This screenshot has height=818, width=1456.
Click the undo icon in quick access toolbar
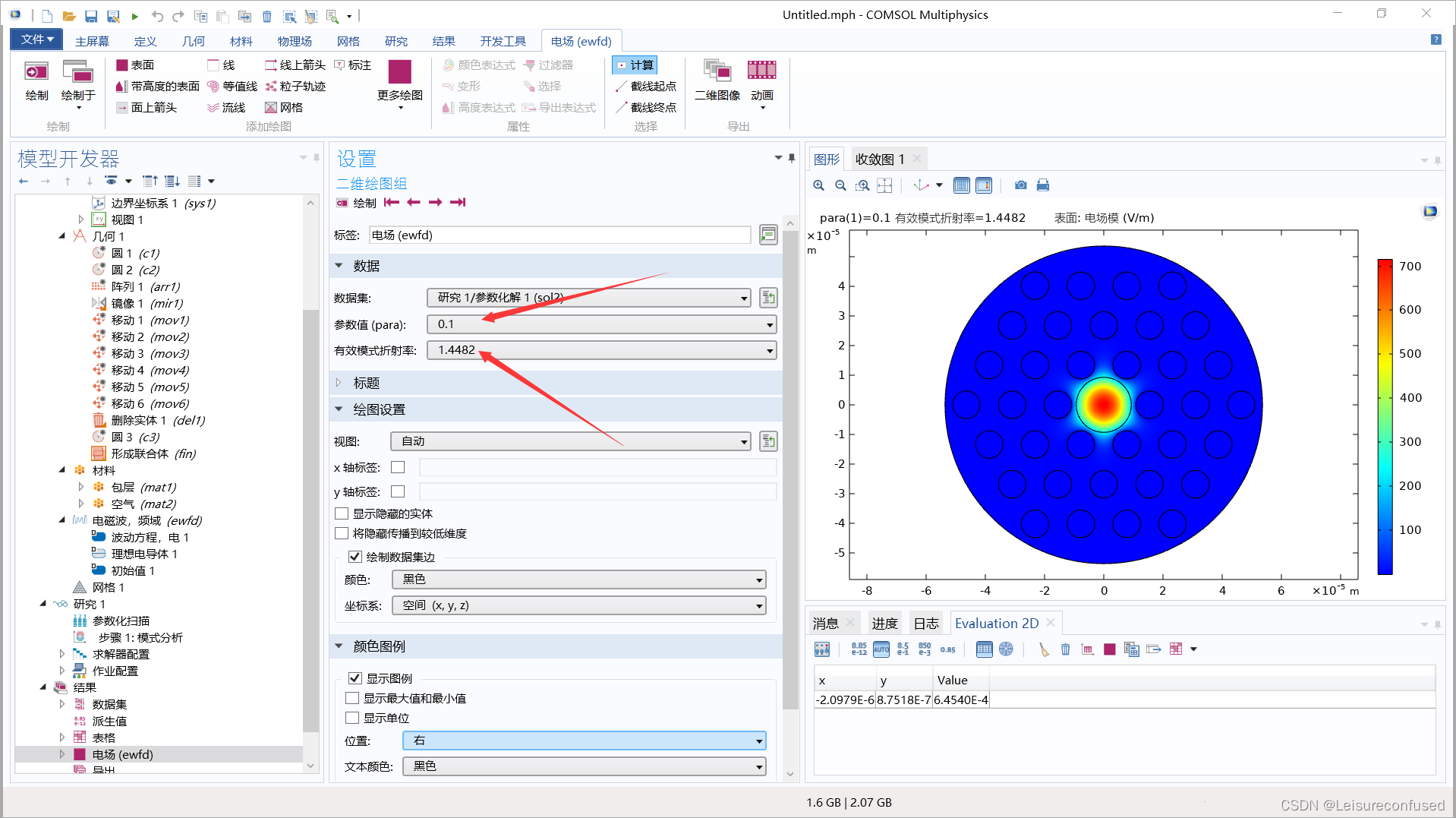(157, 16)
